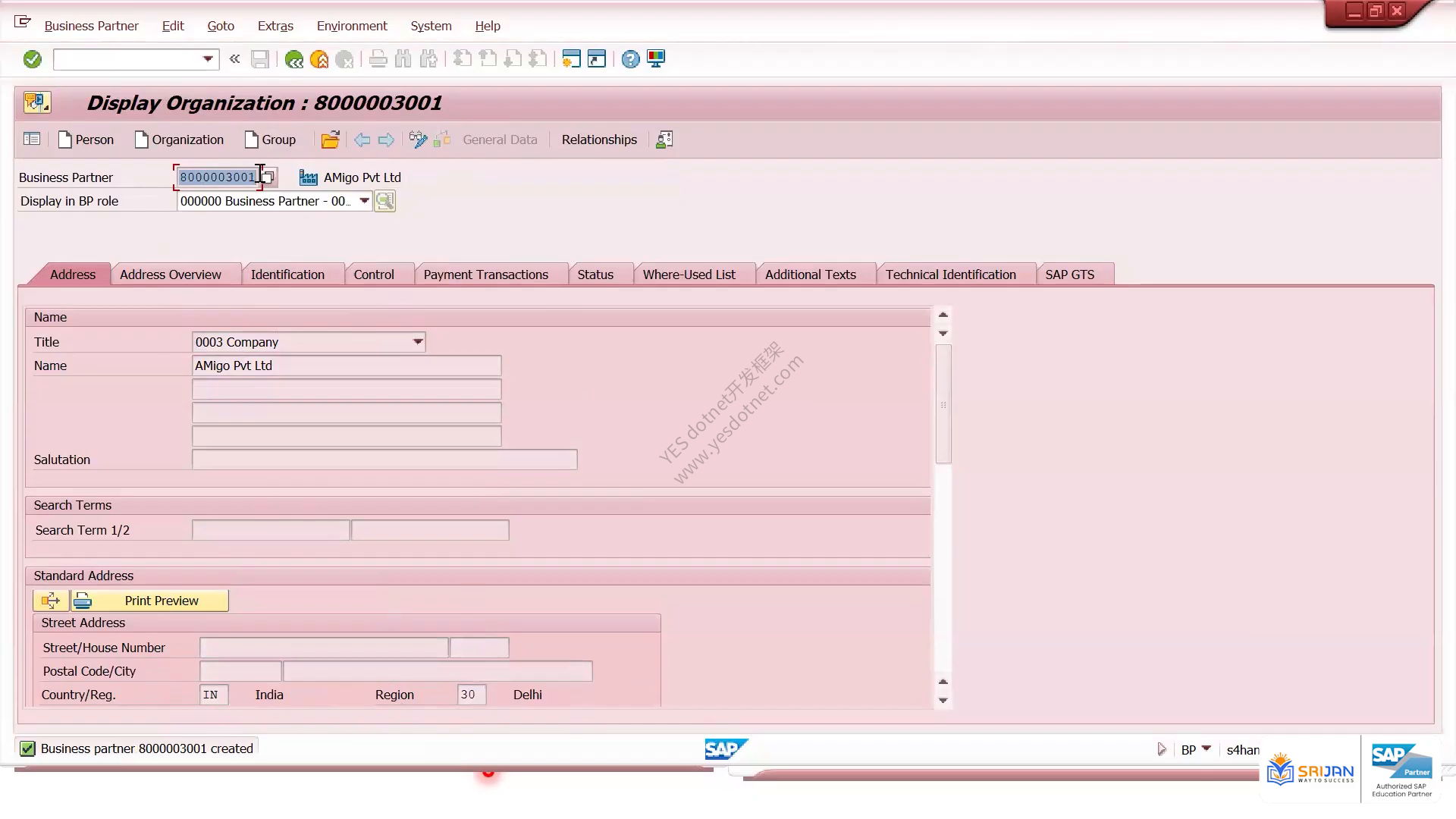Click the Name section vertical scrollbar
Image resolution: width=1456 pixels, height=819 pixels.
tap(943, 403)
